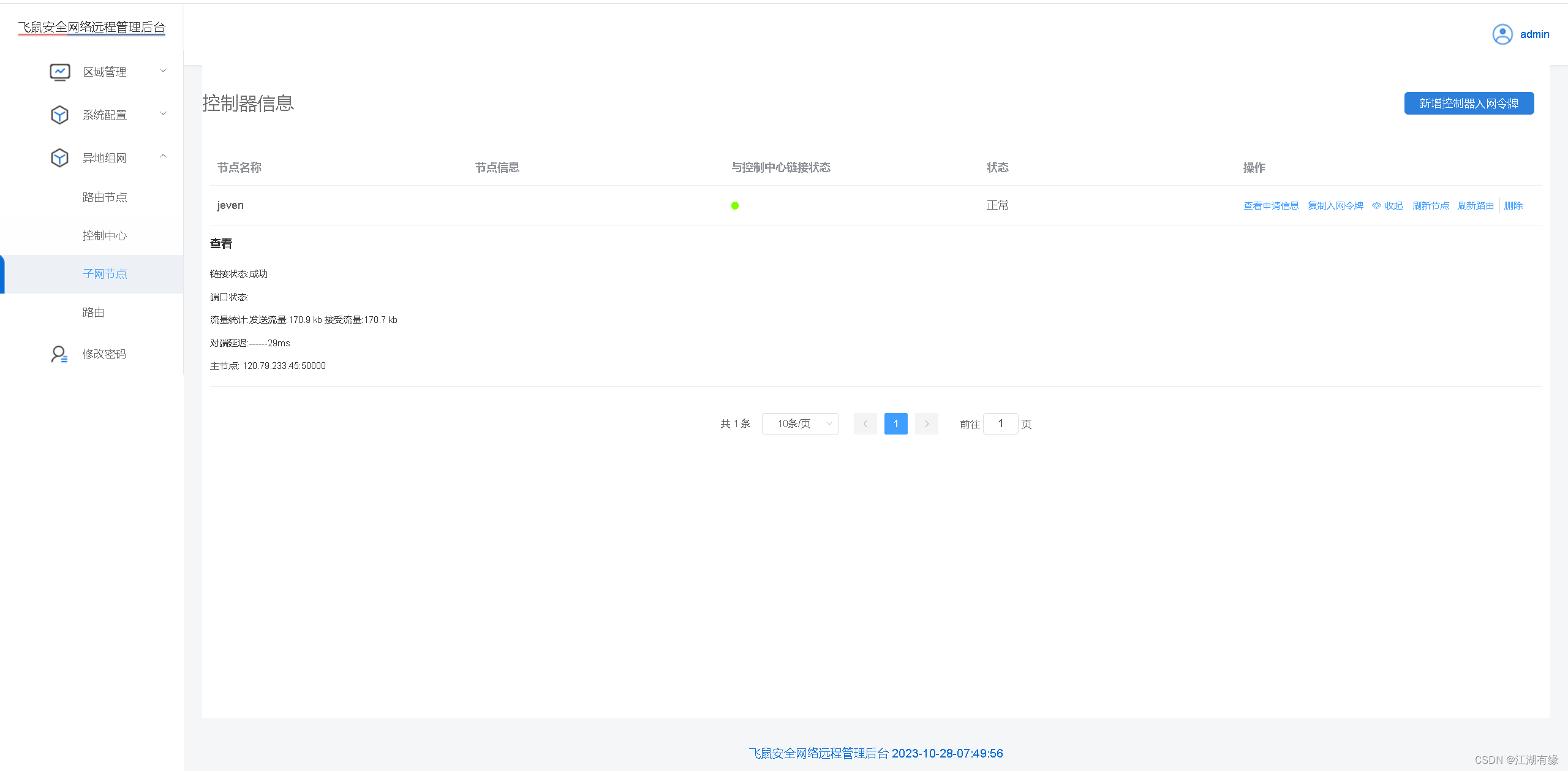The width and height of the screenshot is (1568, 771).
Task: Go to the next page arrow
Action: 926,423
